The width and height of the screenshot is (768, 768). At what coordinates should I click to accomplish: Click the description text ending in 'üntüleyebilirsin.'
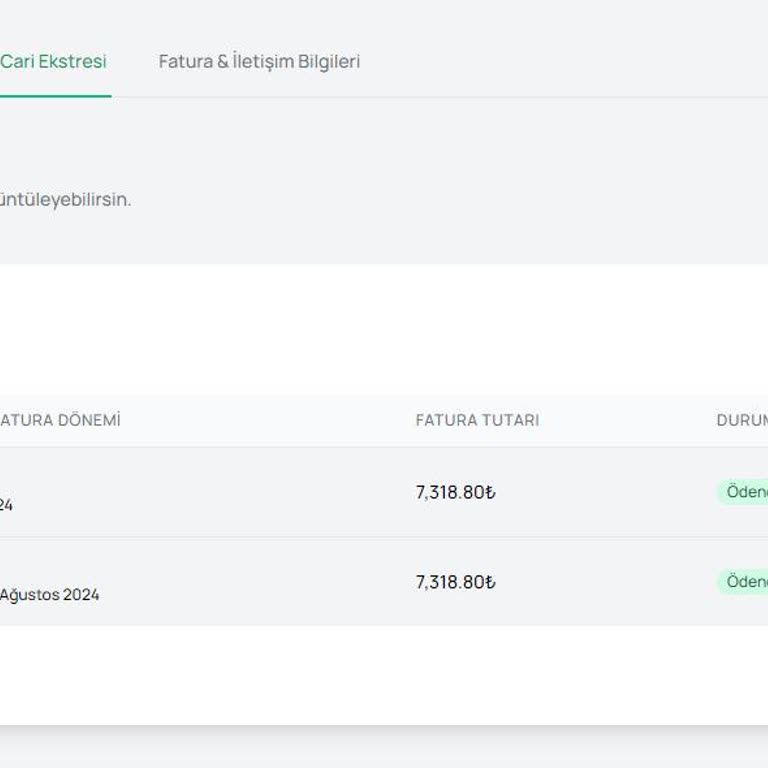click(x=65, y=199)
